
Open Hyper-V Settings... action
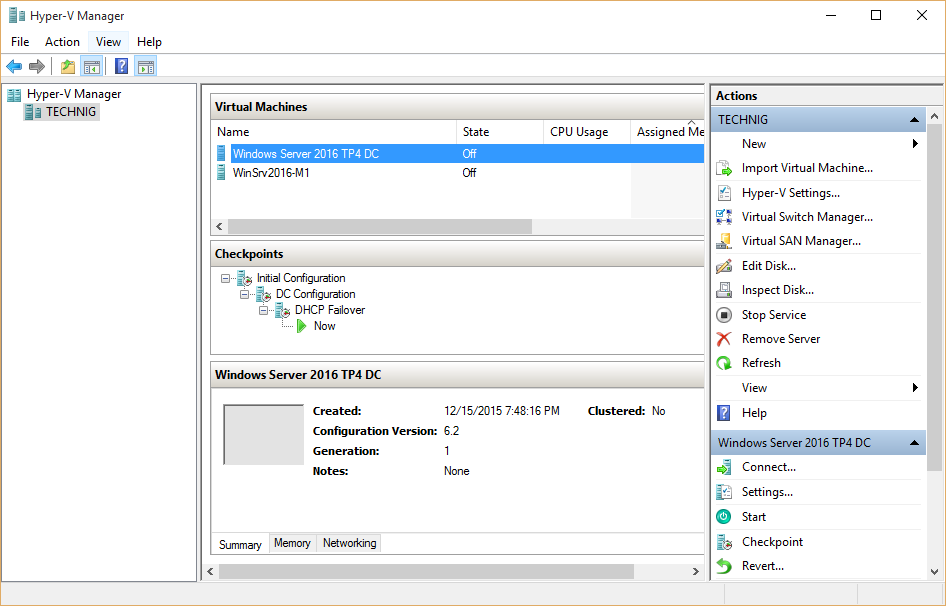(x=790, y=193)
